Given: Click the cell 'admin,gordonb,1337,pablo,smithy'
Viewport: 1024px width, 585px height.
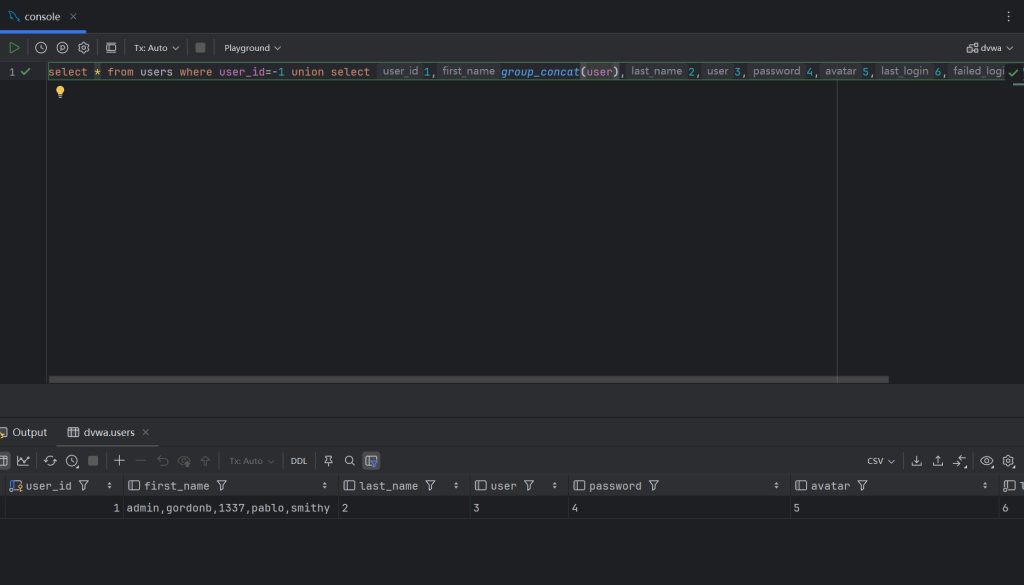Looking at the screenshot, I should click(231, 508).
